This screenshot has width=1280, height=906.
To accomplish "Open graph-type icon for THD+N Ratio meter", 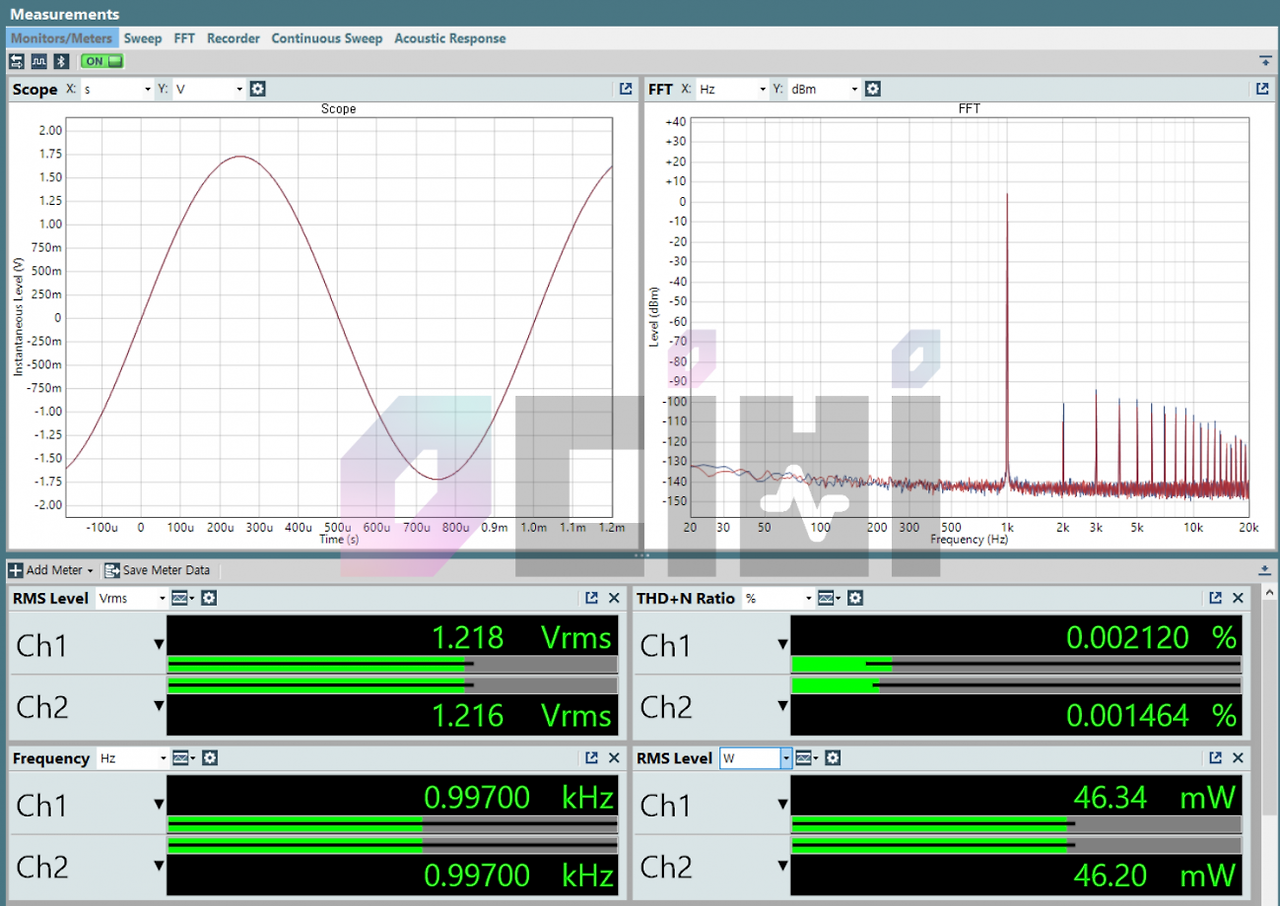I will pos(830,598).
